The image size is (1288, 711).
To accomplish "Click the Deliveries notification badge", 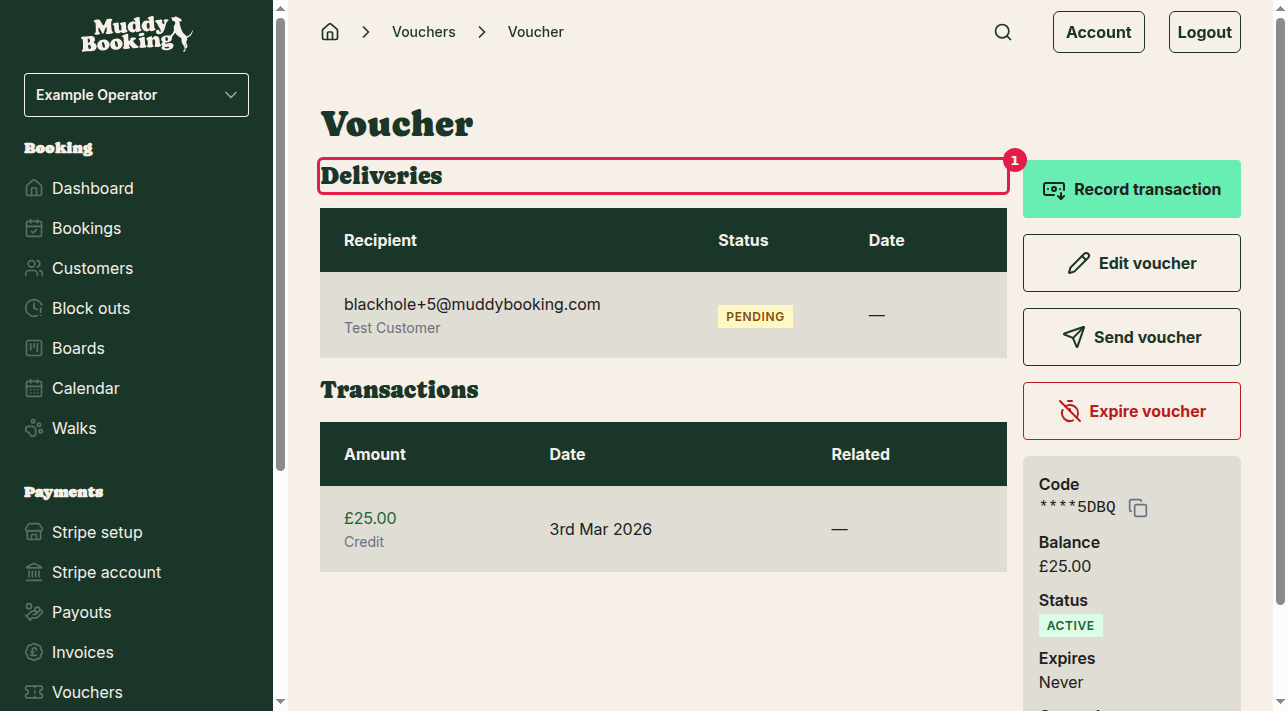I will (x=1014, y=160).
